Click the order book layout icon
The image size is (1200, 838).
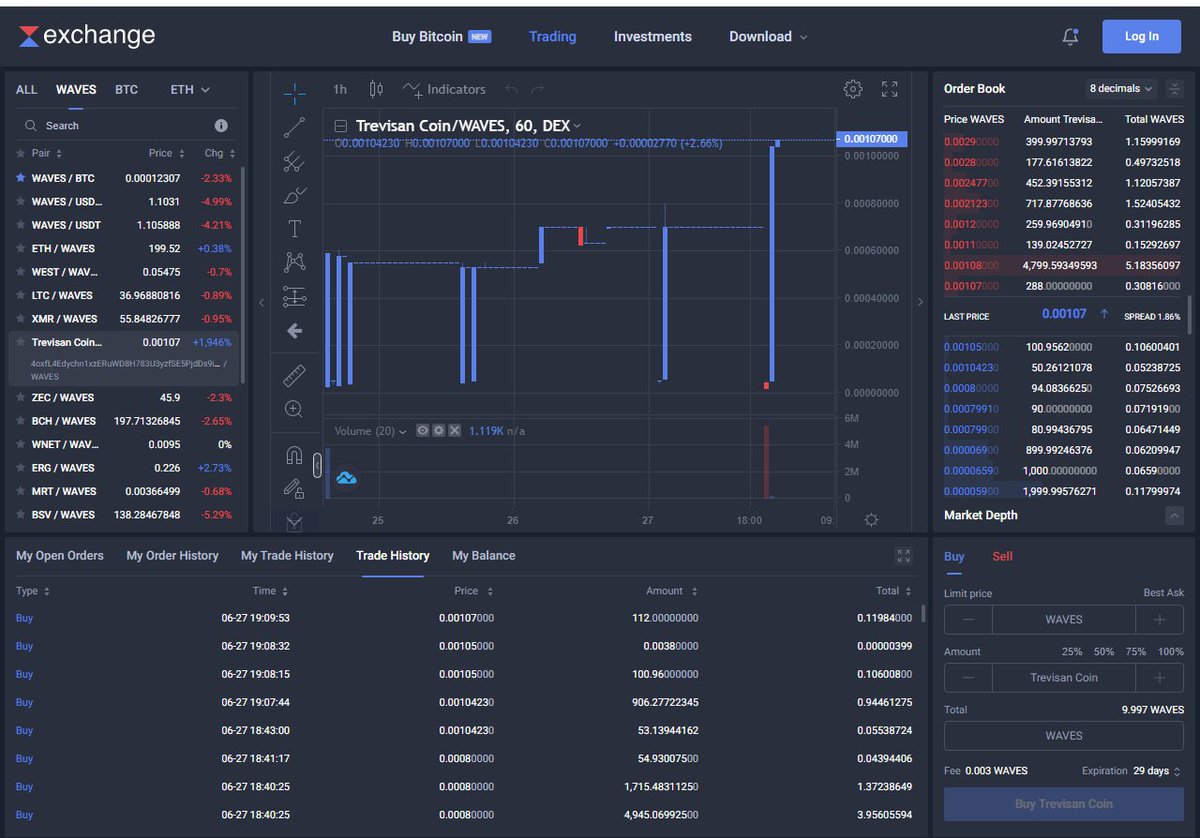tap(1174, 89)
